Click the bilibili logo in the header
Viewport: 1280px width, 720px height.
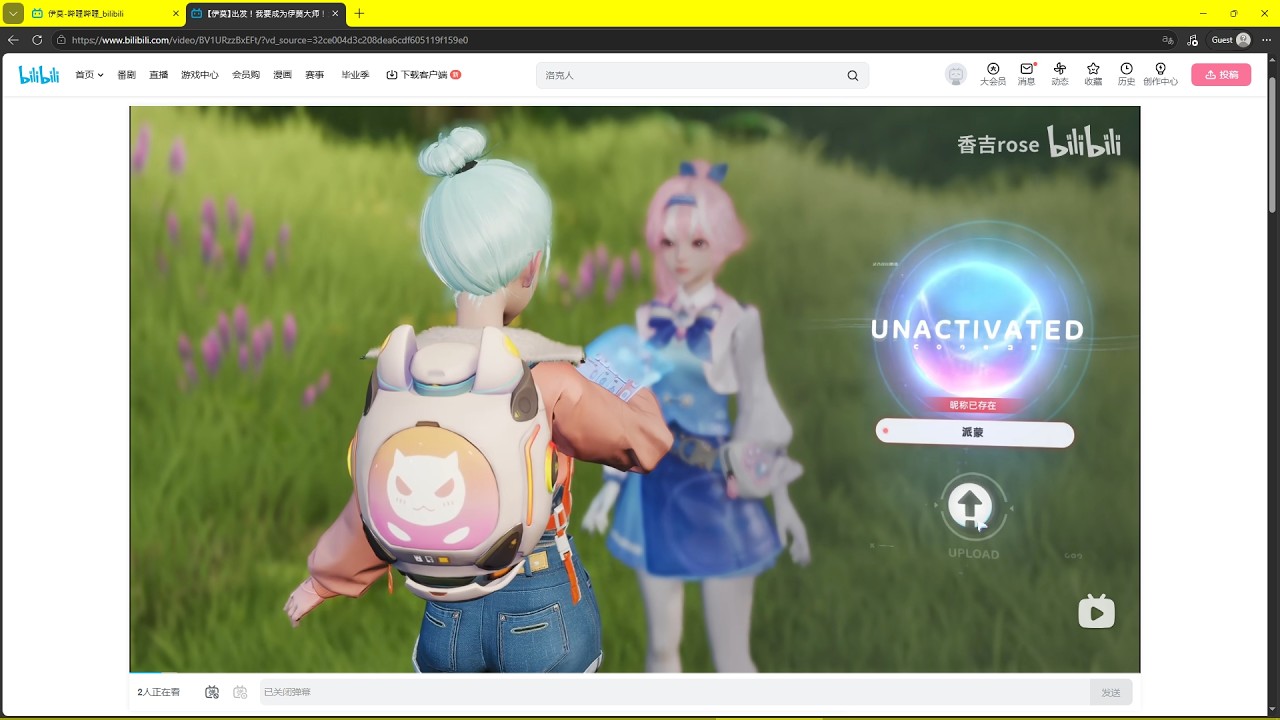click(39, 75)
